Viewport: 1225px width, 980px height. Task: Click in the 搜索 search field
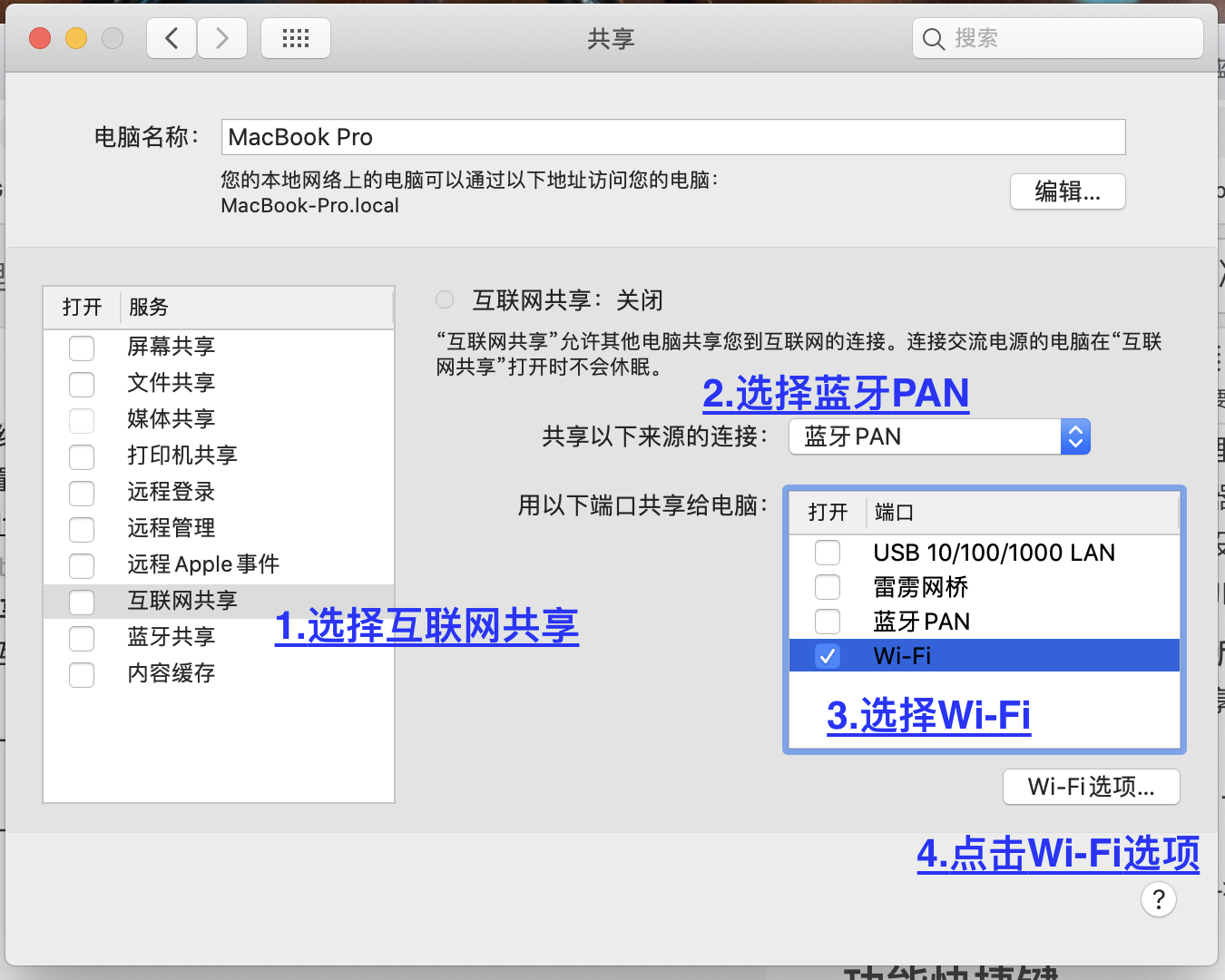1058,38
